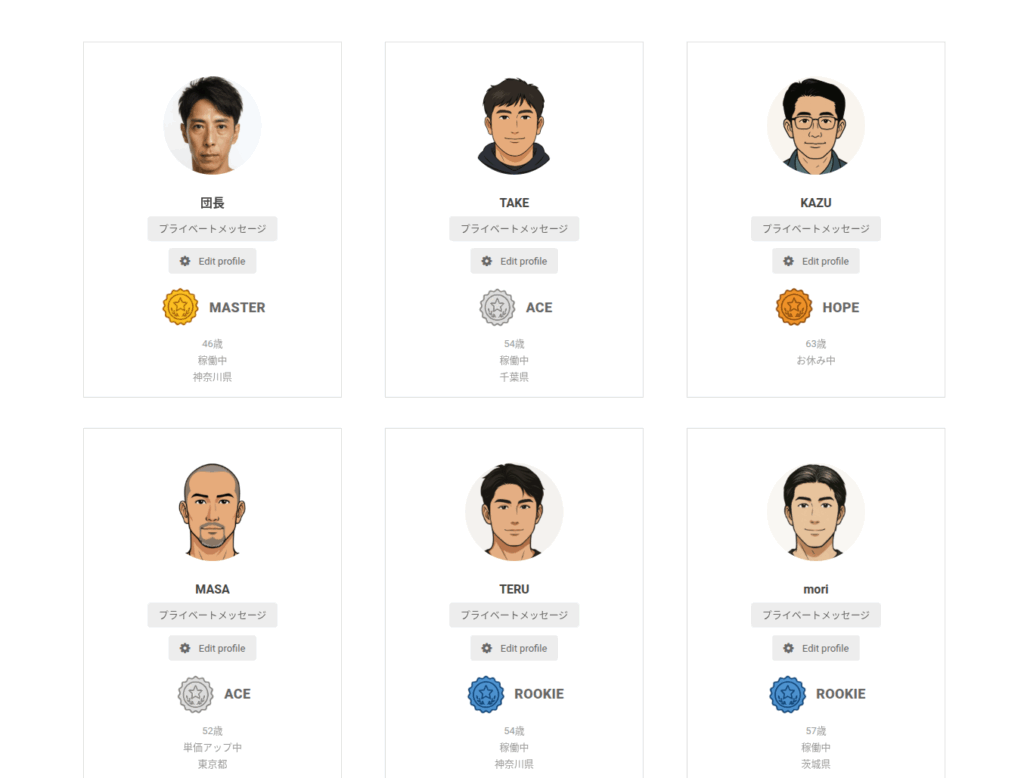The width and height of the screenshot is (1024, 778).
Task: Send private message to 団長
Action: [x=212, y=229]
